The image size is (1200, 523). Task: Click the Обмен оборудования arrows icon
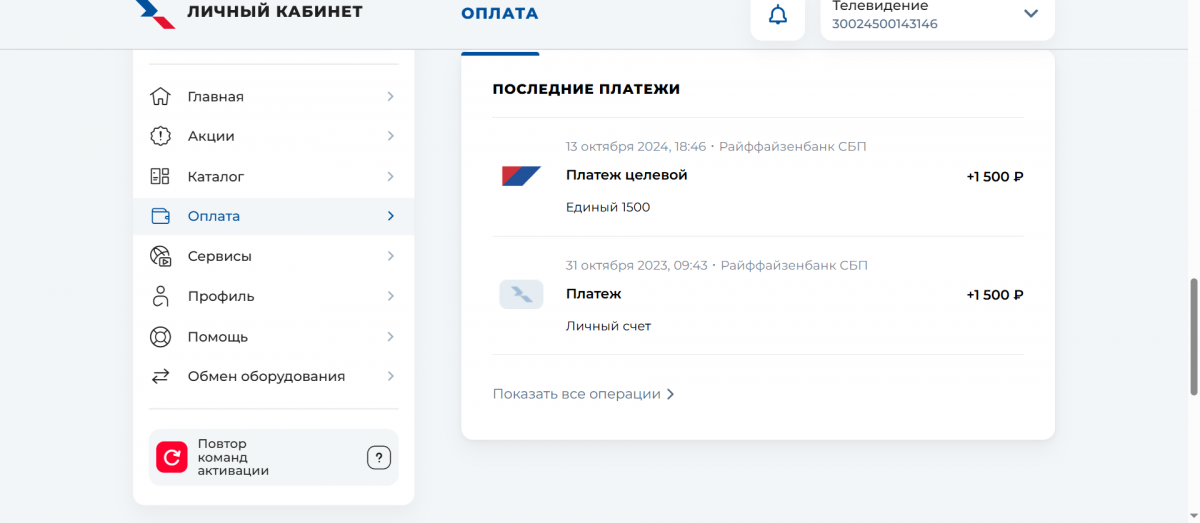pyautogui.click(x=160, y=377)
